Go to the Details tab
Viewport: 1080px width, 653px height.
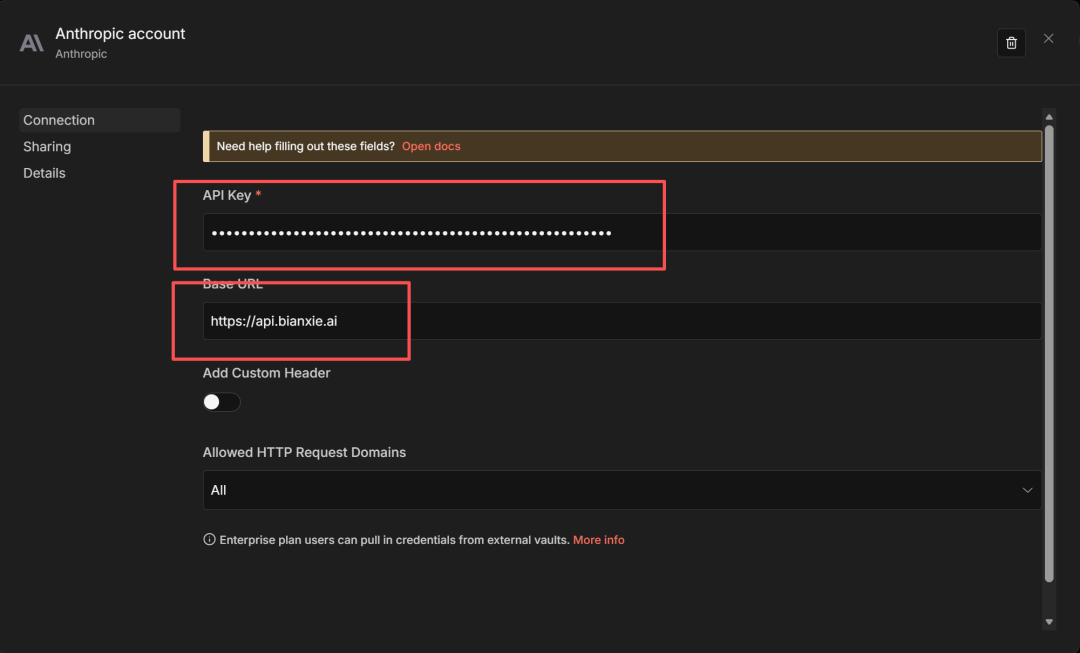(x=44, y=173)
